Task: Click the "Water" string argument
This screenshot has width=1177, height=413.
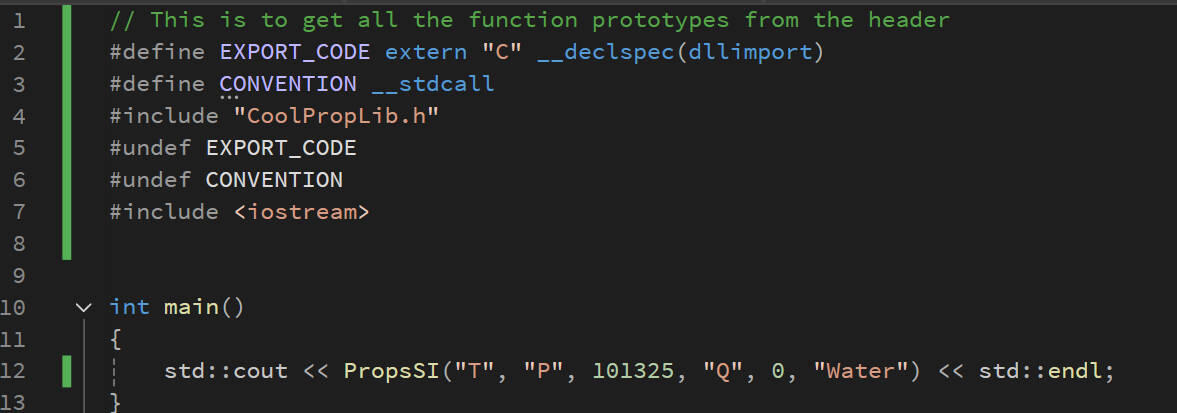Action: pyautogui.click(x=859, y=371)
